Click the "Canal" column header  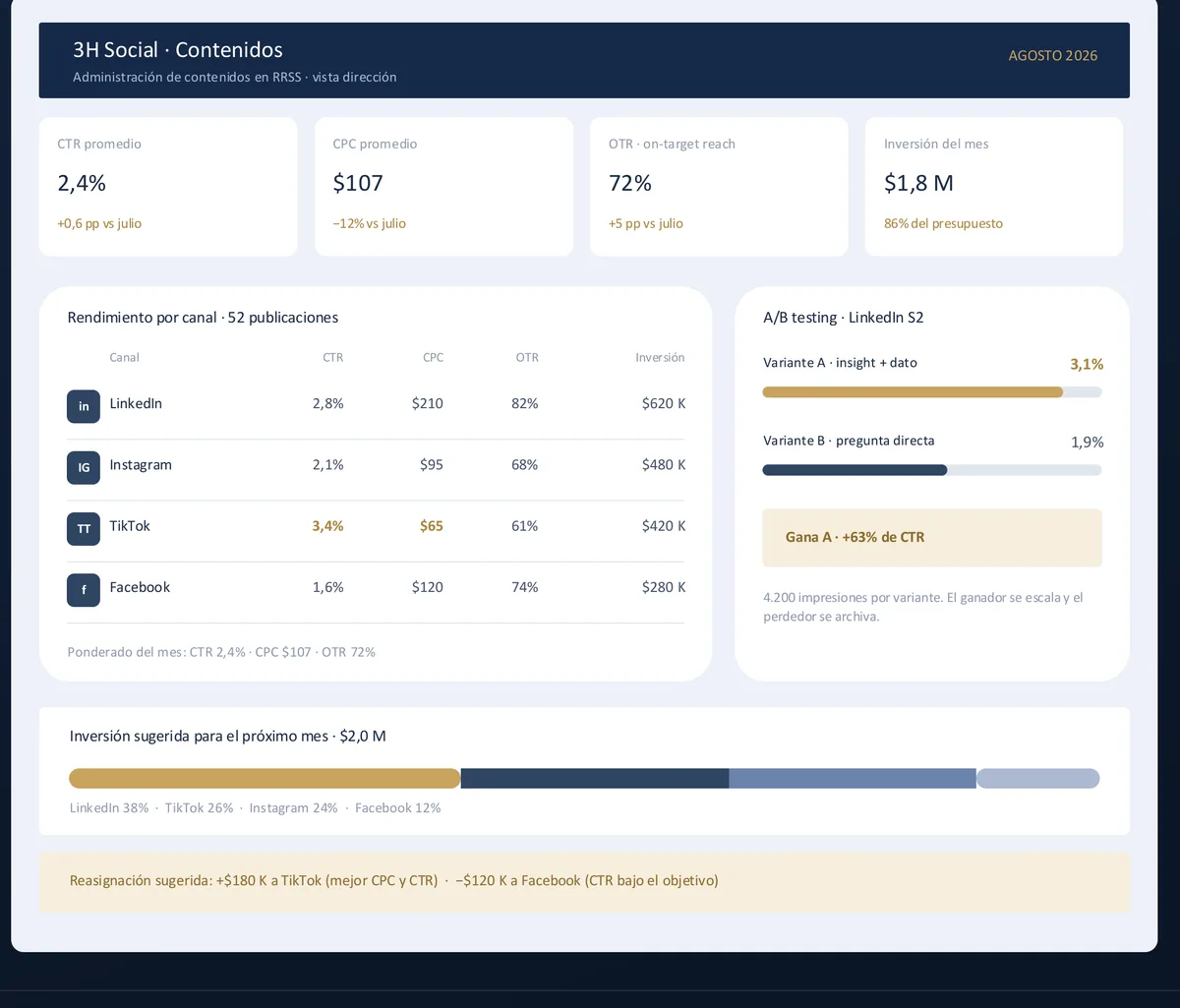tap(125, 358)
